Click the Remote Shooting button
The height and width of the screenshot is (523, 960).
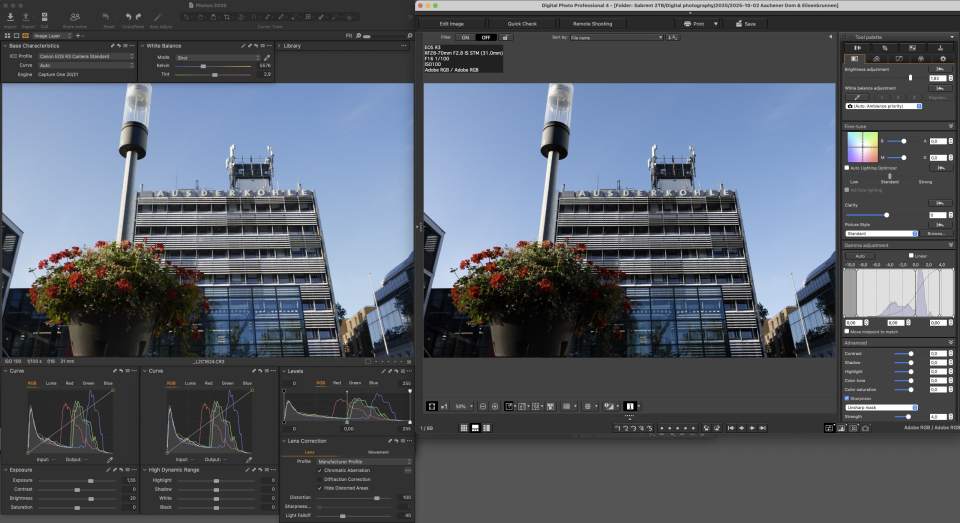click(x=592, y=23)
